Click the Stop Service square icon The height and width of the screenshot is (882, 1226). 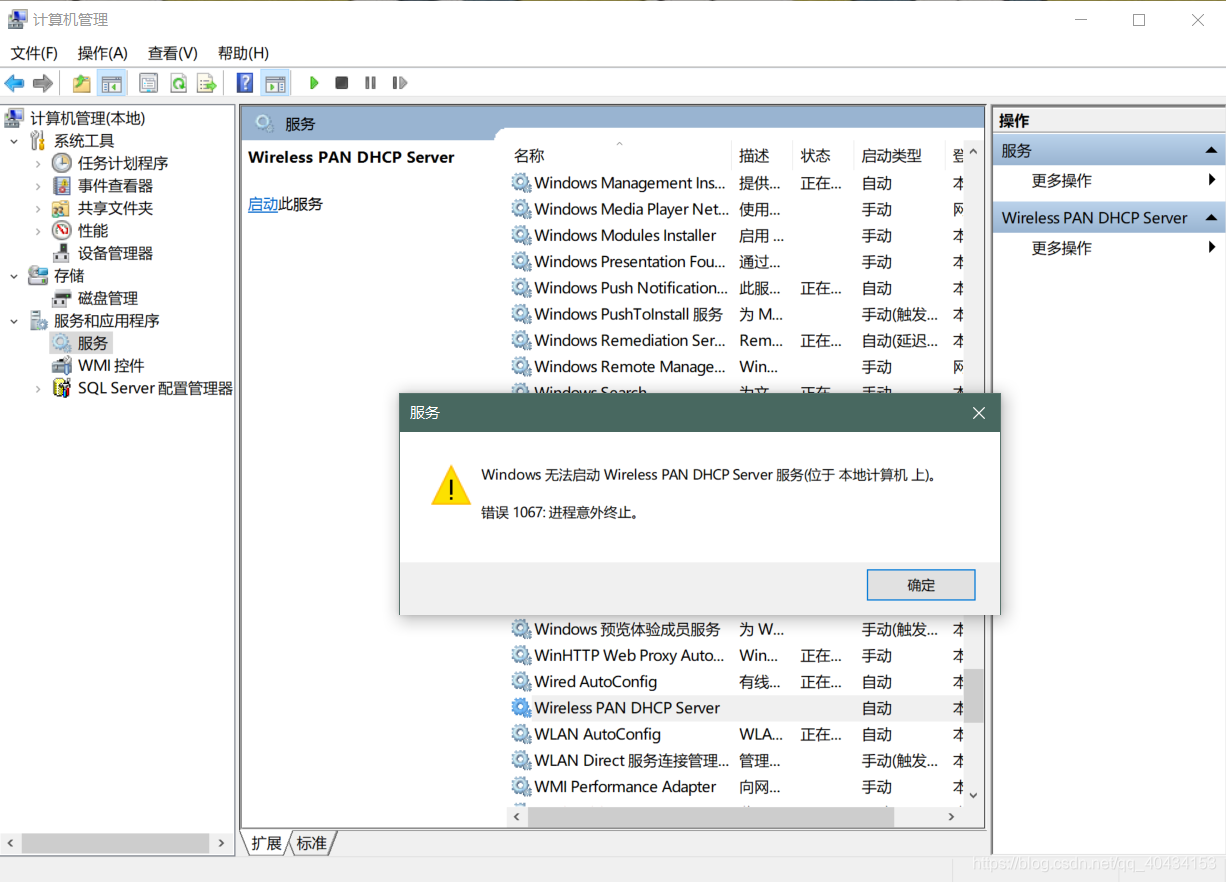click(342, 83)
